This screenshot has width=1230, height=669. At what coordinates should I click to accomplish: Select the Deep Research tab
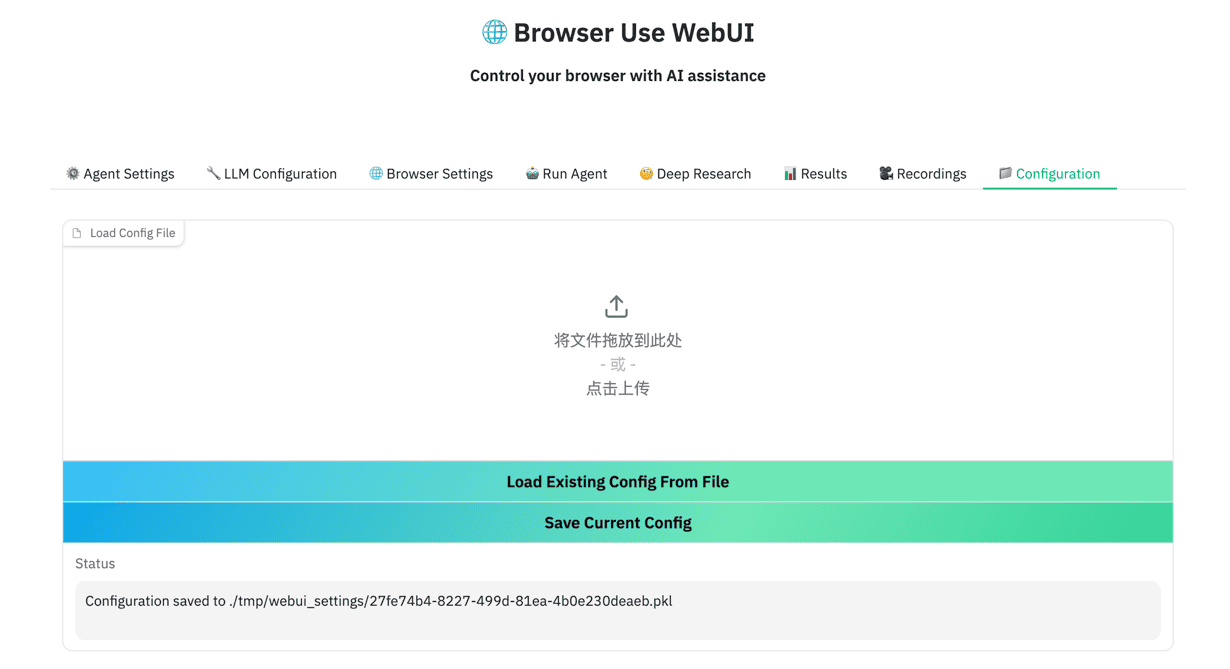[x=695, y=173]
